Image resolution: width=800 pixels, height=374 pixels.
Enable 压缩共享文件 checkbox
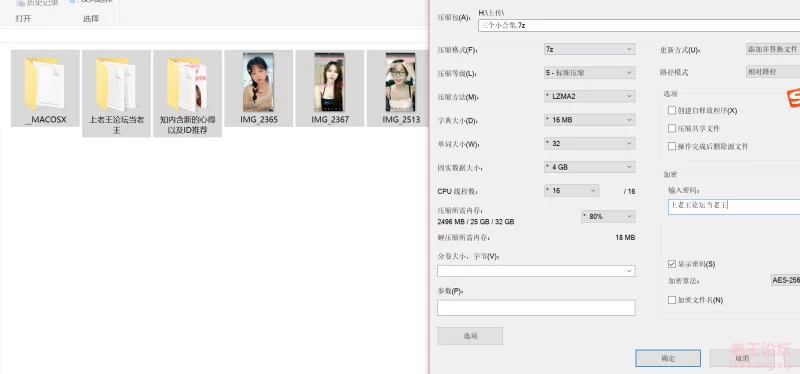(x=671, y=129)
